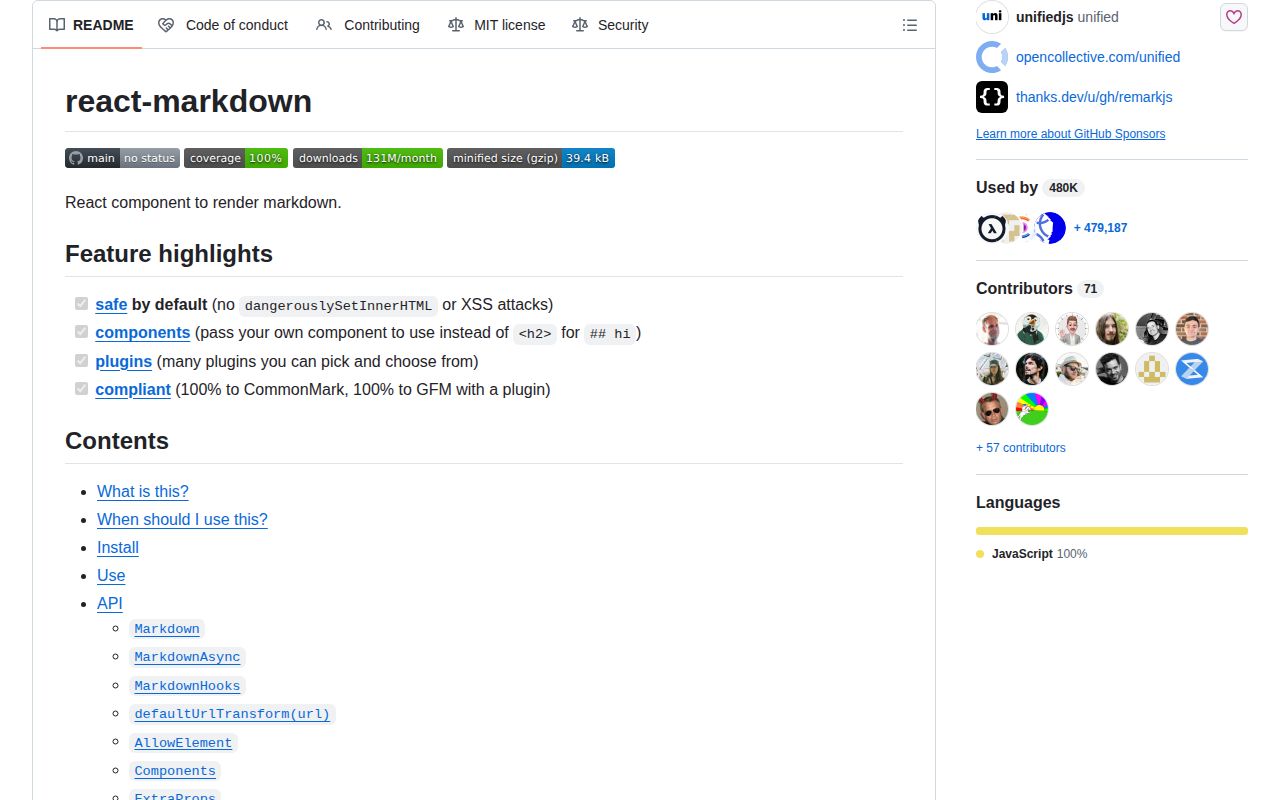Open the 'Used by' 480K heading link
Screen dimensions: 1280x800
coord(1030,187)
